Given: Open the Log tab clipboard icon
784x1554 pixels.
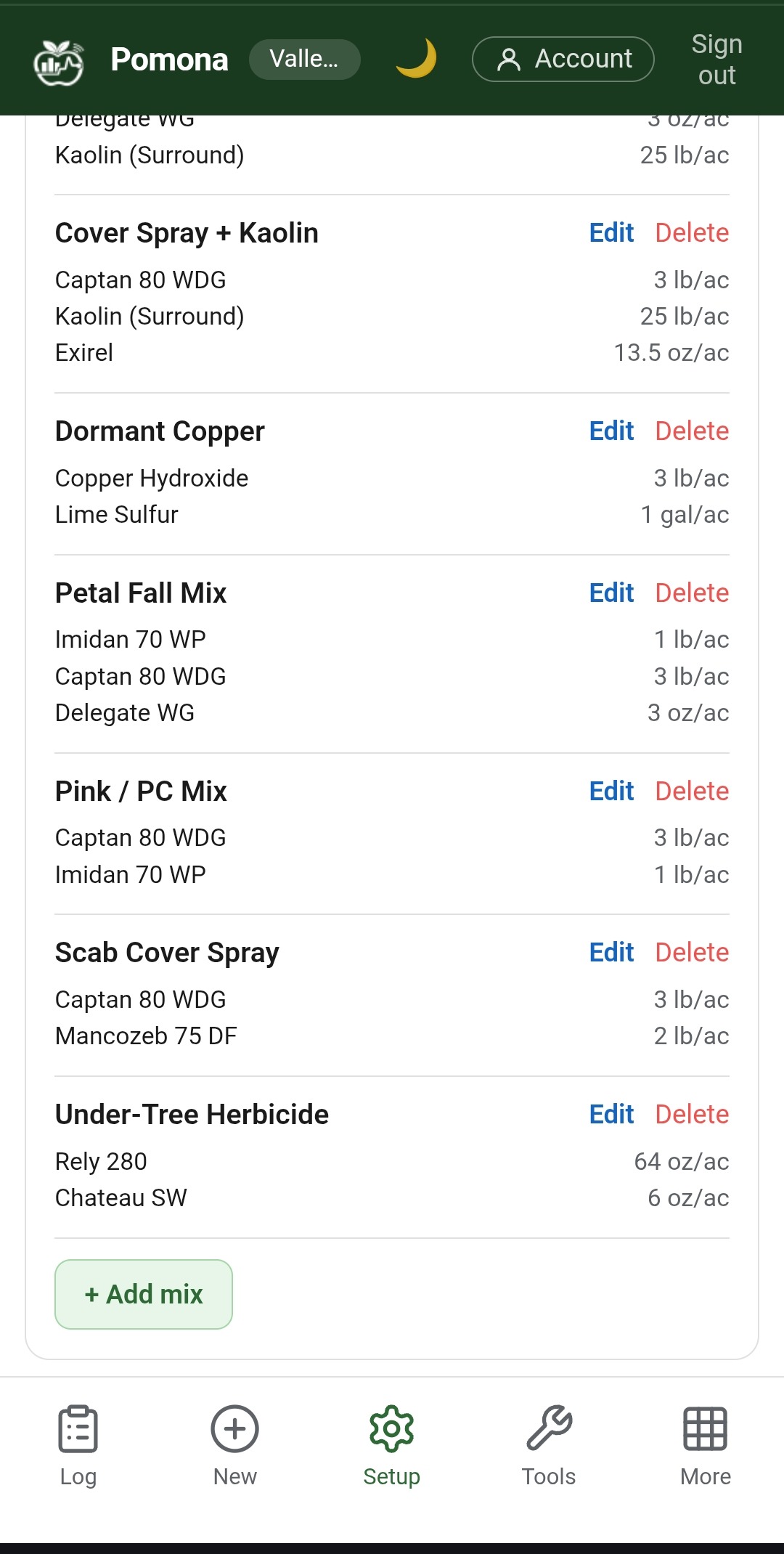Looking at the screenshot, I should click(x=78, y=1429).
